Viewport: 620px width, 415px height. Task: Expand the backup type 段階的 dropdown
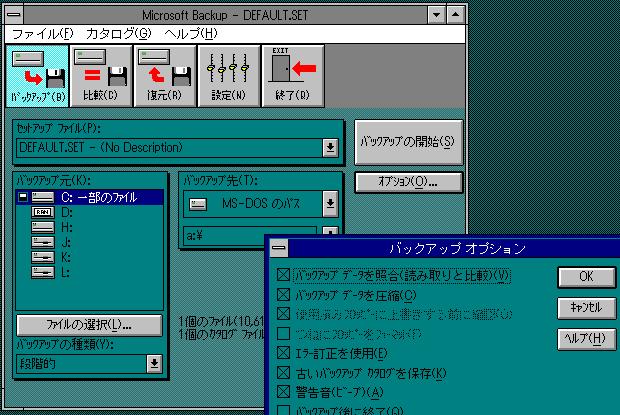(x=154, y=363)
